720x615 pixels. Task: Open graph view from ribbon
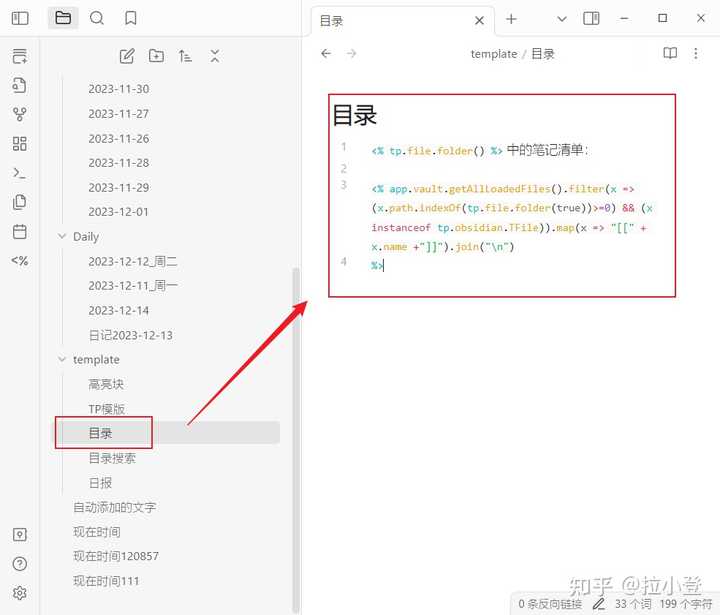click(x=20, y=115)
